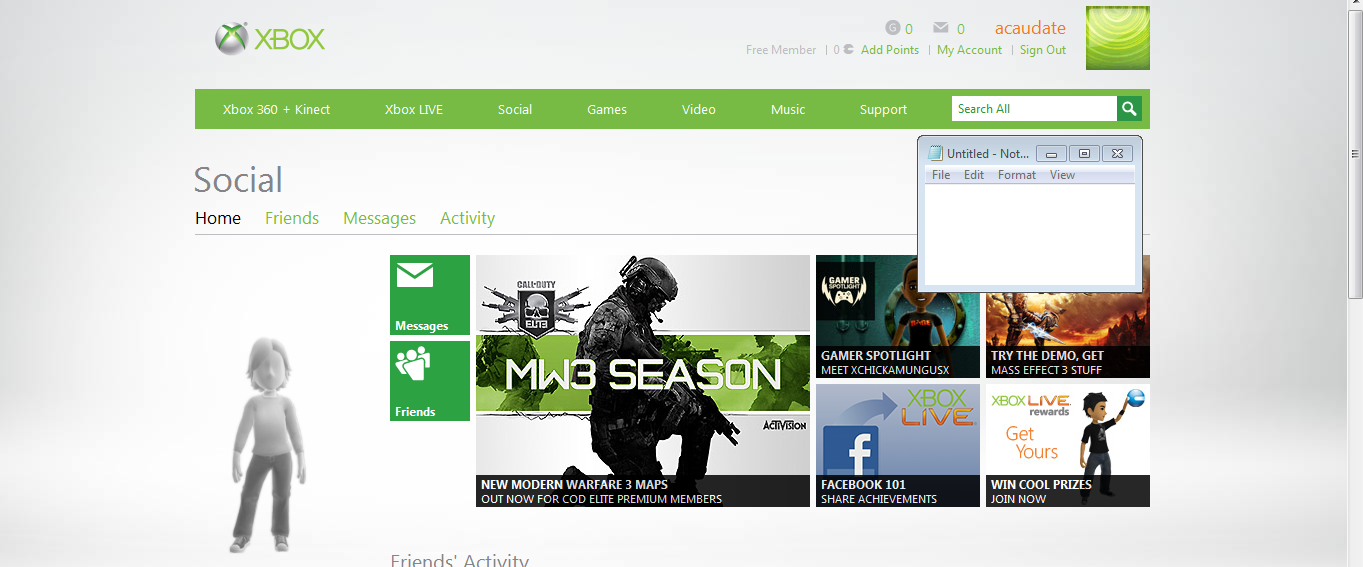This screenshot has width=1363, height=567.
Task: Open the Friends people tile
Action: coord(430,381)
